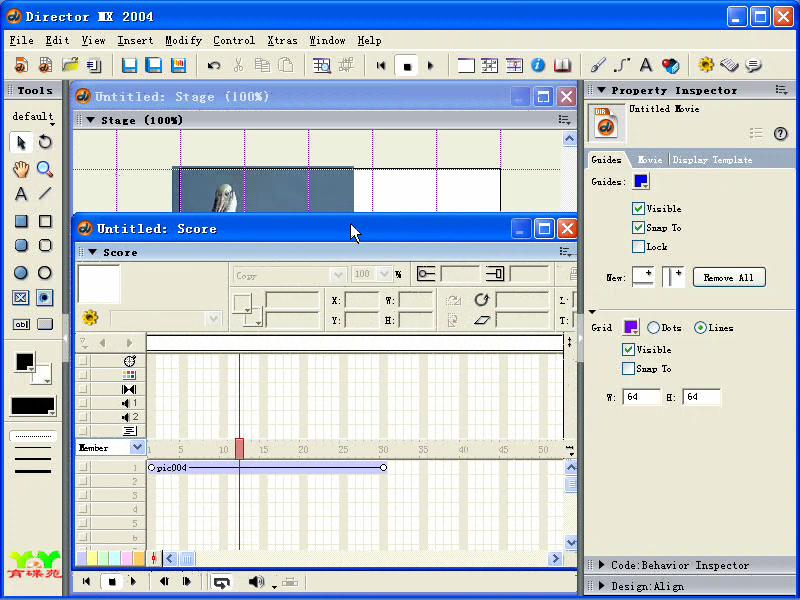The image size is (800, 600).
Task: Step forward one frame in control panel
Action: pos(187,582)
